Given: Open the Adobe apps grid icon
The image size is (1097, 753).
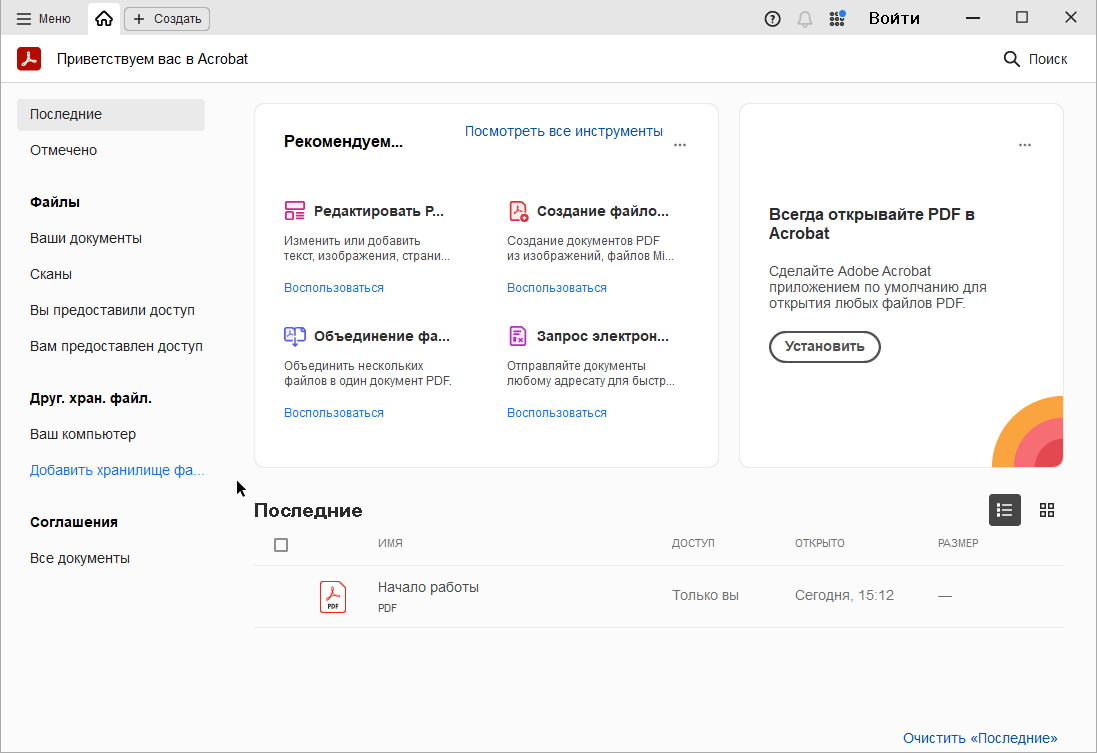Looking at the screenshot, I should 837,19.
